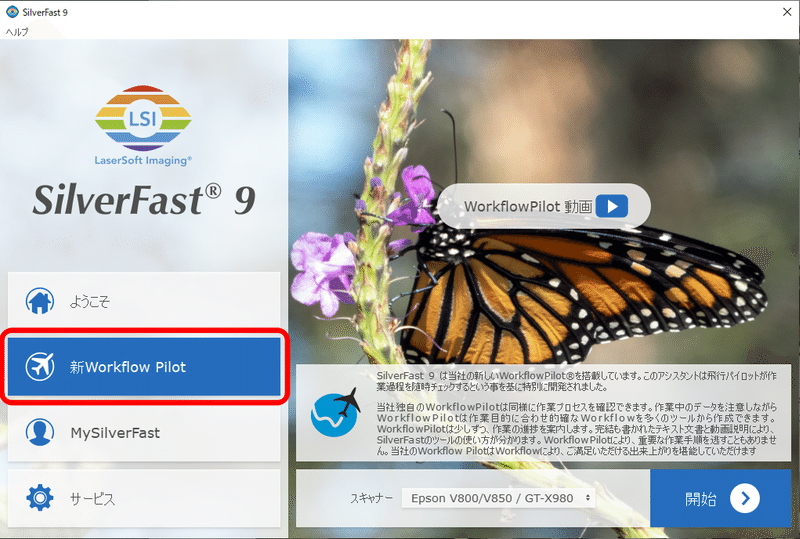This screenshot has height=539, width=800.
Task: Click the SilverFast 9 title text
Action: [144, 200]
